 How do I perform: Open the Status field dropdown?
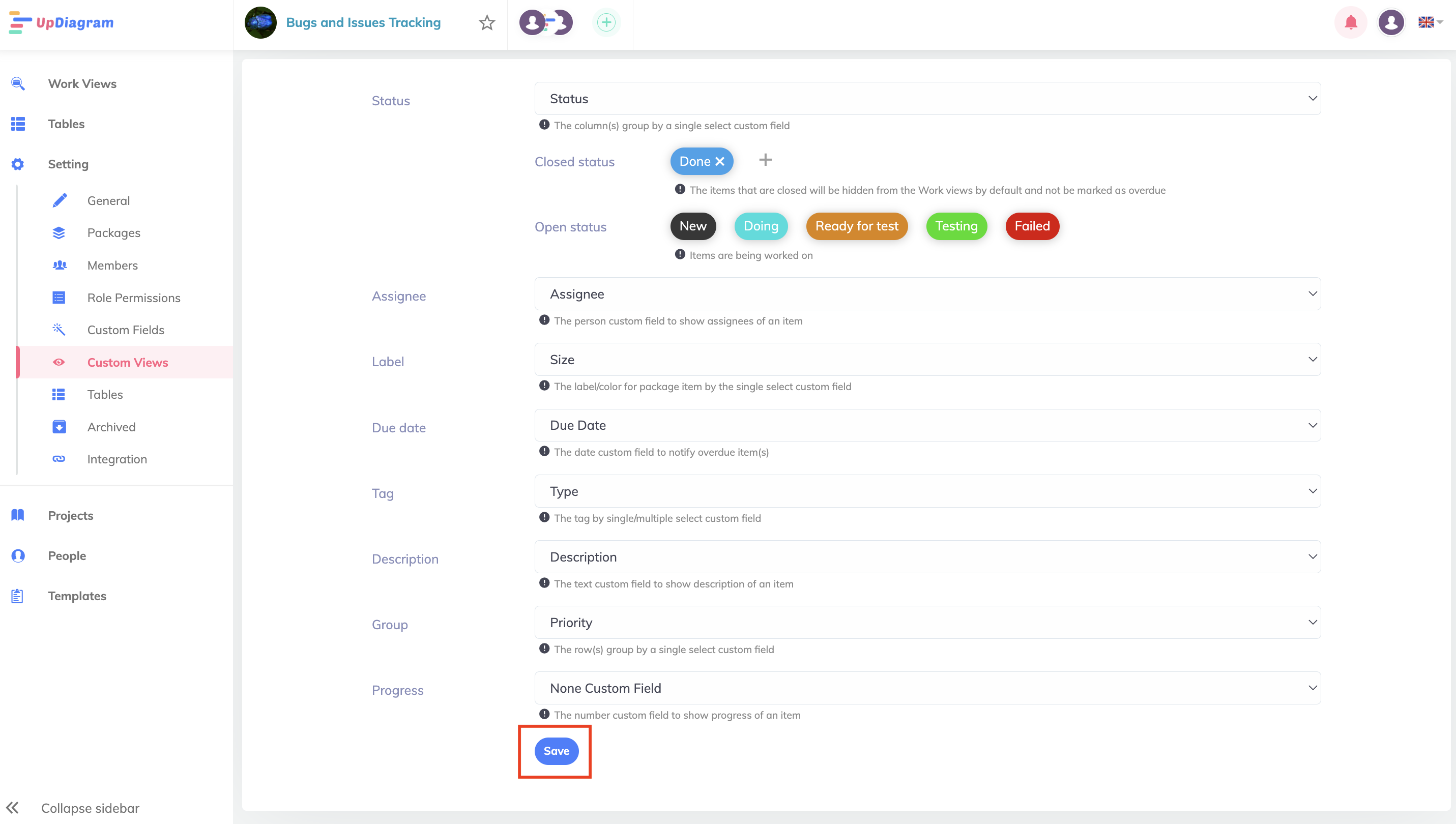click(927, 99)
